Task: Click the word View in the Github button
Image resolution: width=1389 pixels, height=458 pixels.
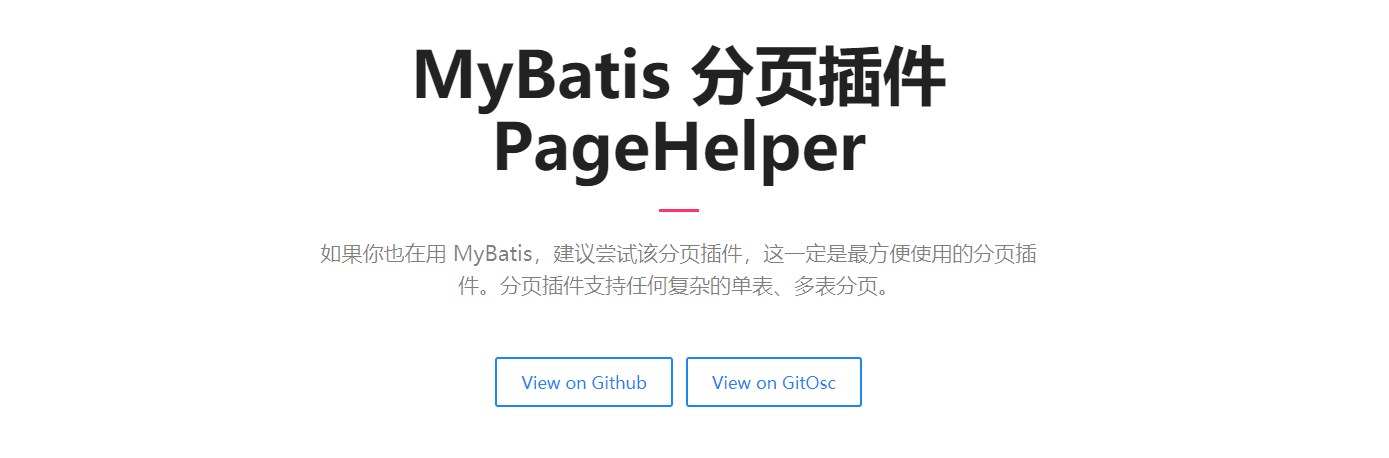Action: 540,382
